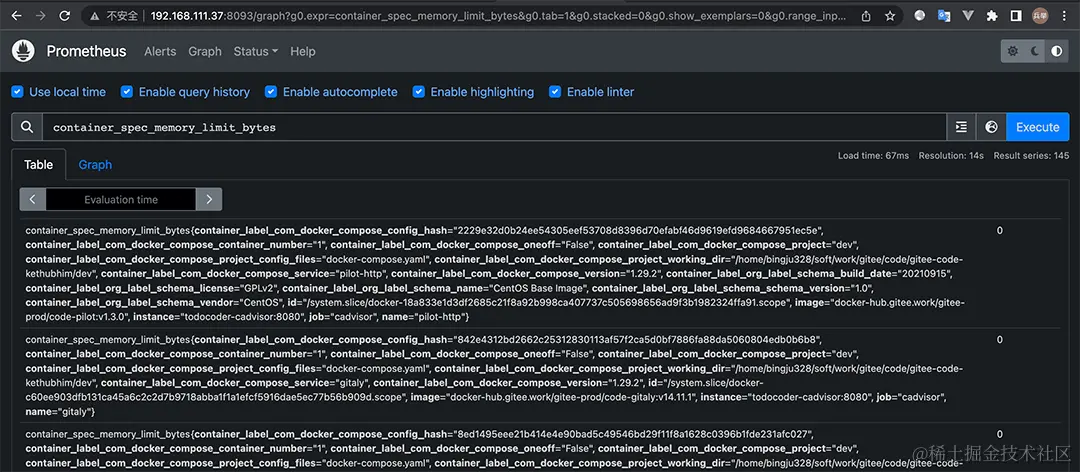Screen dimensions: 1080x472
Task: Toggle the browser side panel icon
Action: click(x=1015, y=15)
